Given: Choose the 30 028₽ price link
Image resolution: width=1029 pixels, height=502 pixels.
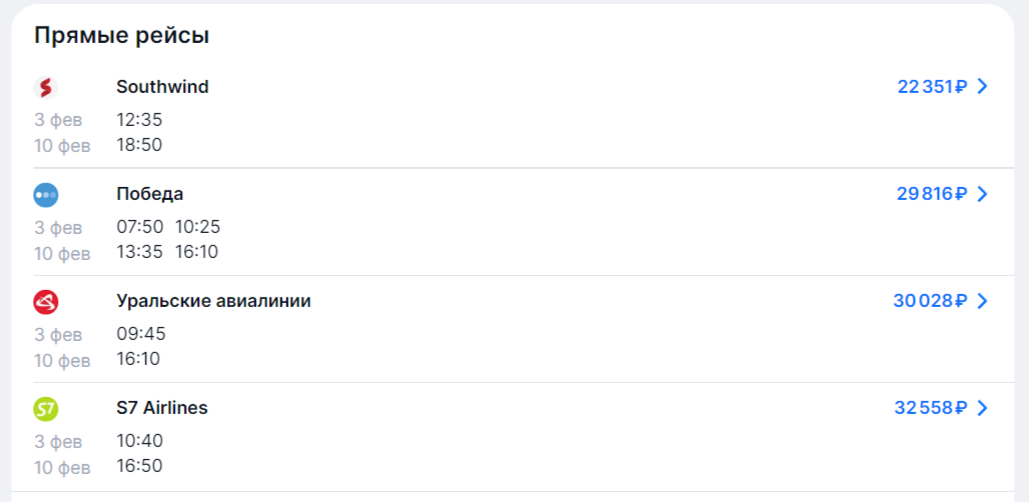Looking at the screenshot, I should (x=931, y=301).
